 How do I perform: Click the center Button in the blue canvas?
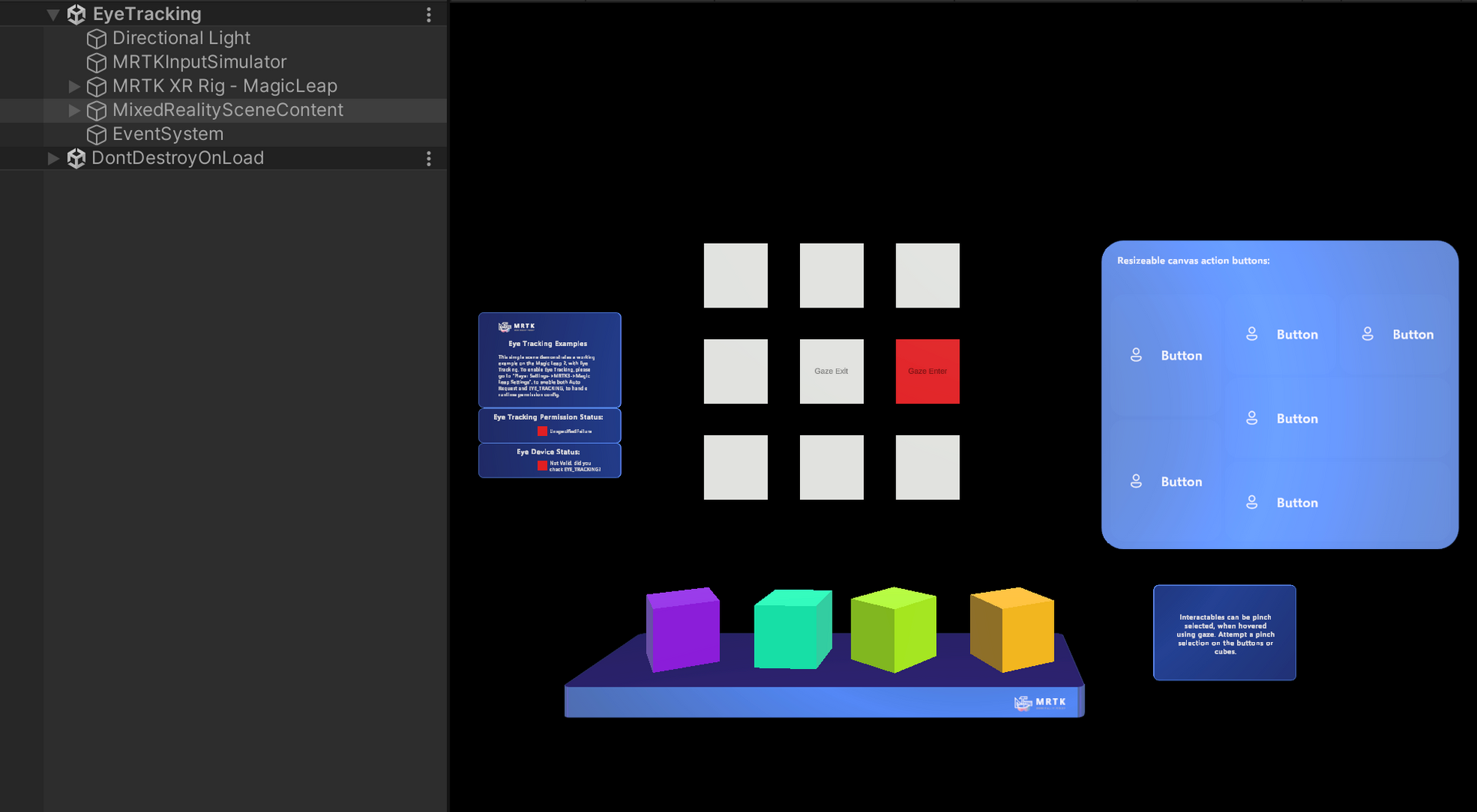[x=1297, y=418]
